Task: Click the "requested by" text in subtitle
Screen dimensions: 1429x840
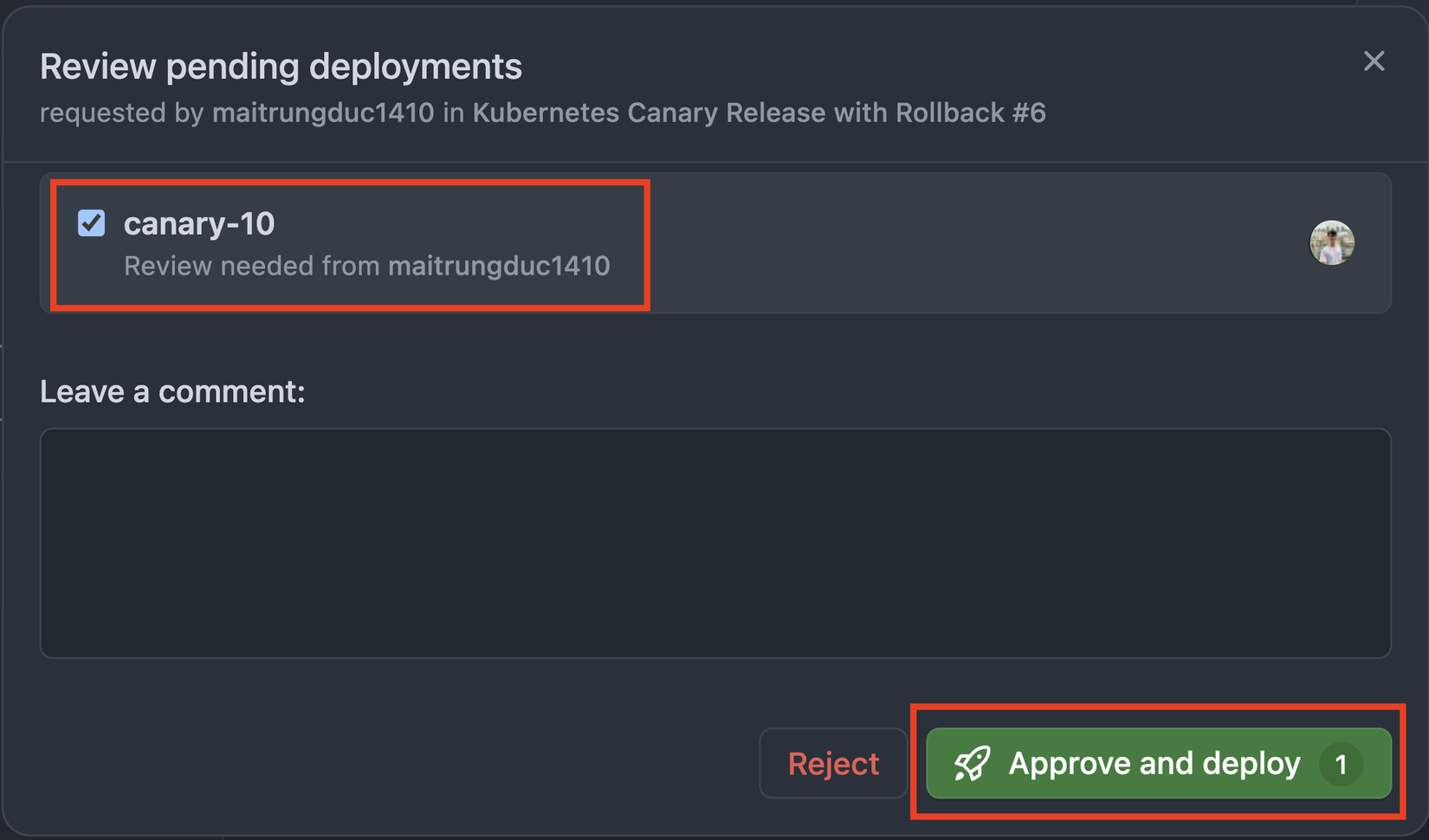Action: click(121, 113)
